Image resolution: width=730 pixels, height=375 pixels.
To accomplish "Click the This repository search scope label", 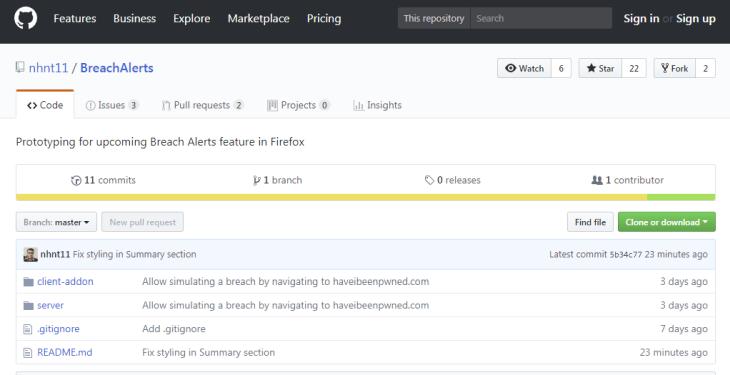I will (434, 19).
